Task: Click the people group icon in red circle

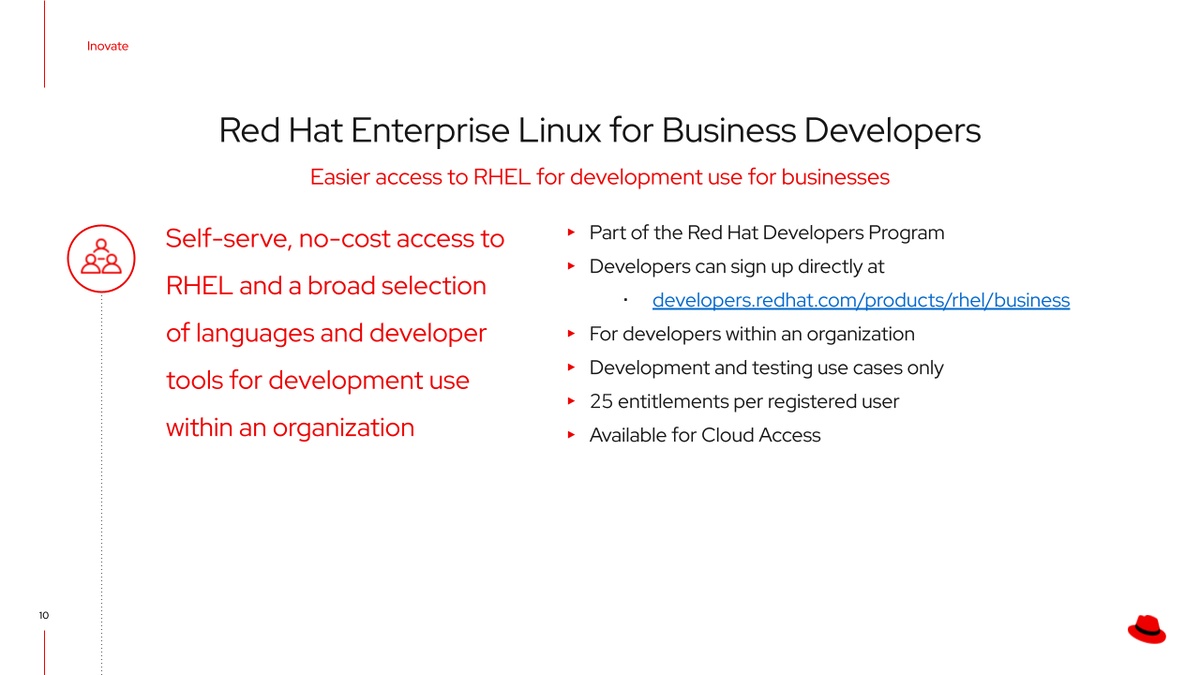Action: 101,258
